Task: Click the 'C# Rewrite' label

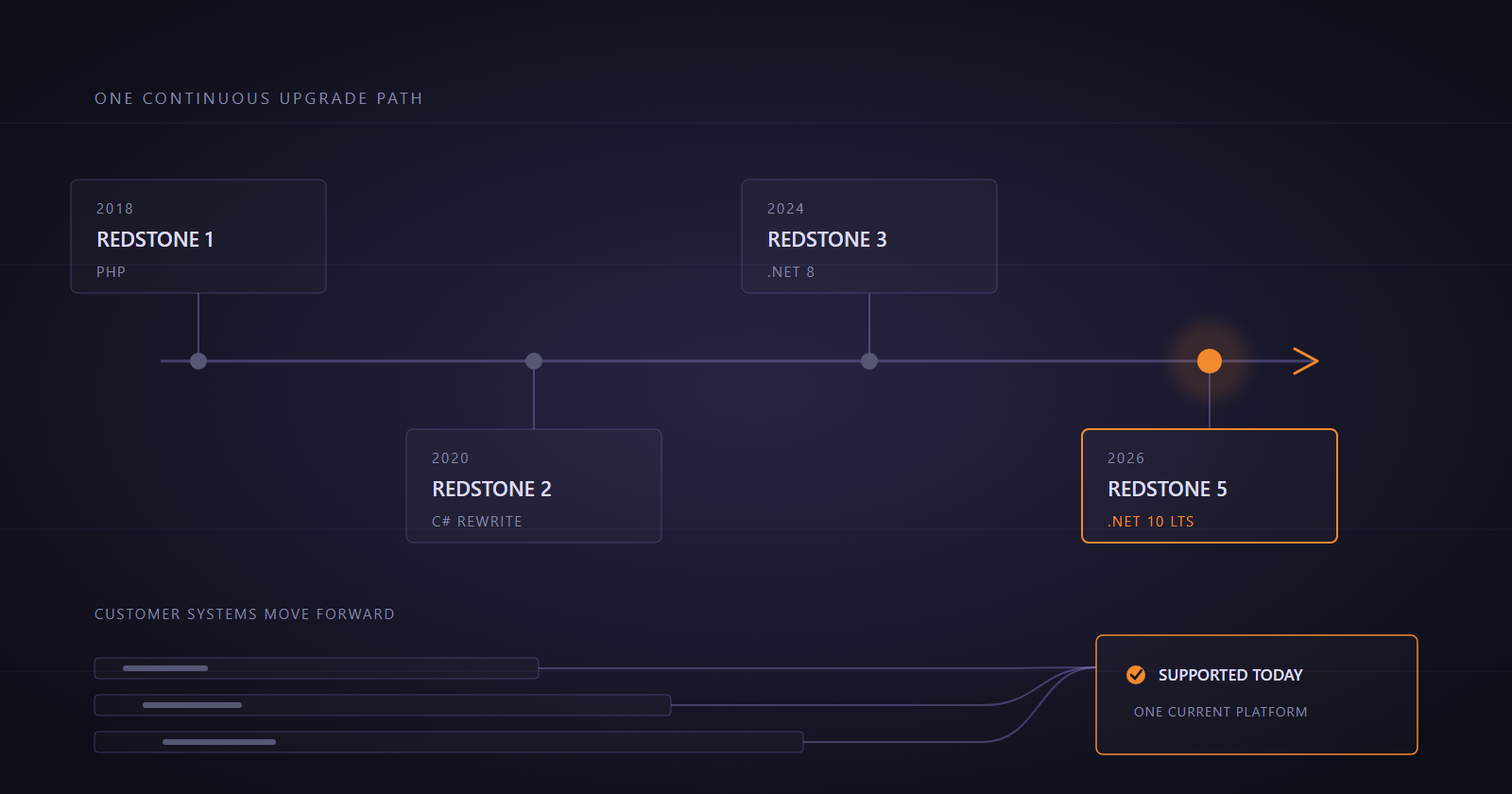Action: 477,522
